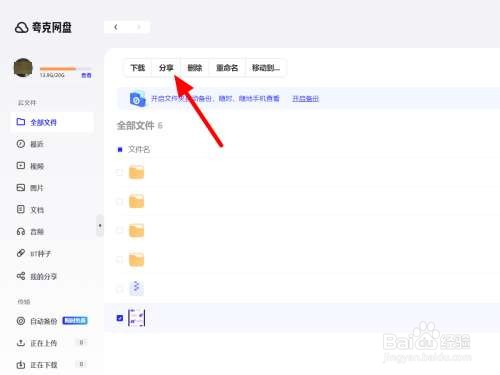500x375 pixels.
Task: Click the 正在下载 count badge
Action: tap(81, 364)
